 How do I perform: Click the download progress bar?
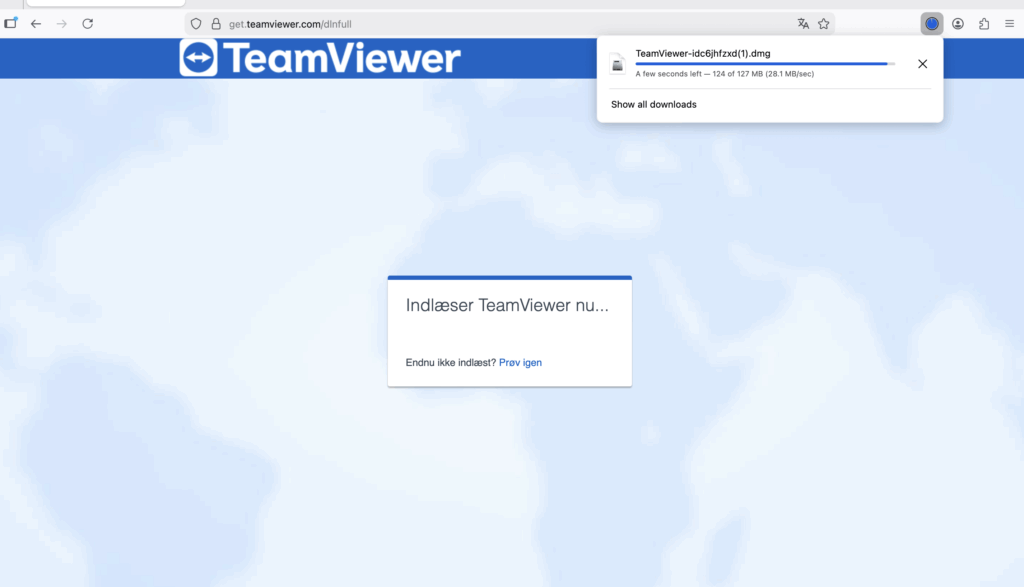point(765,64)
